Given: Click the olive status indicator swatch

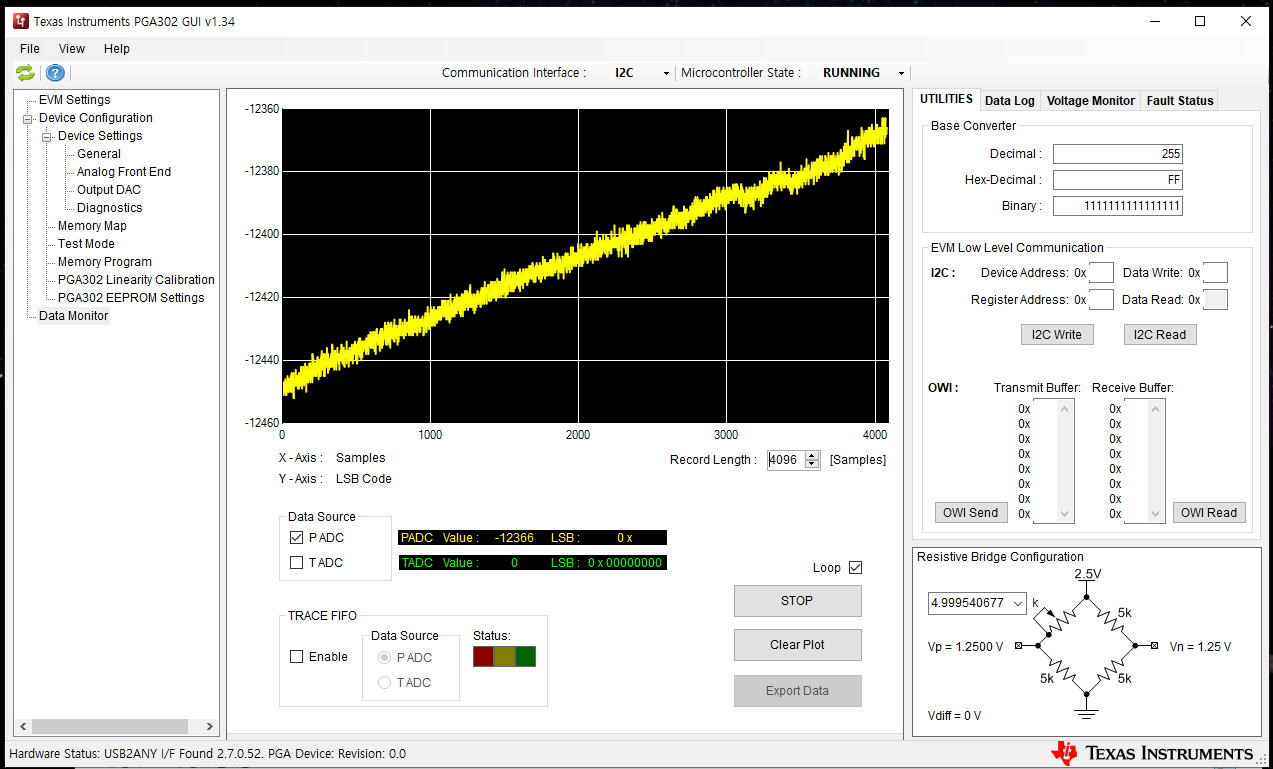Looking at the screenshot, I should click(x=504, y=657).
